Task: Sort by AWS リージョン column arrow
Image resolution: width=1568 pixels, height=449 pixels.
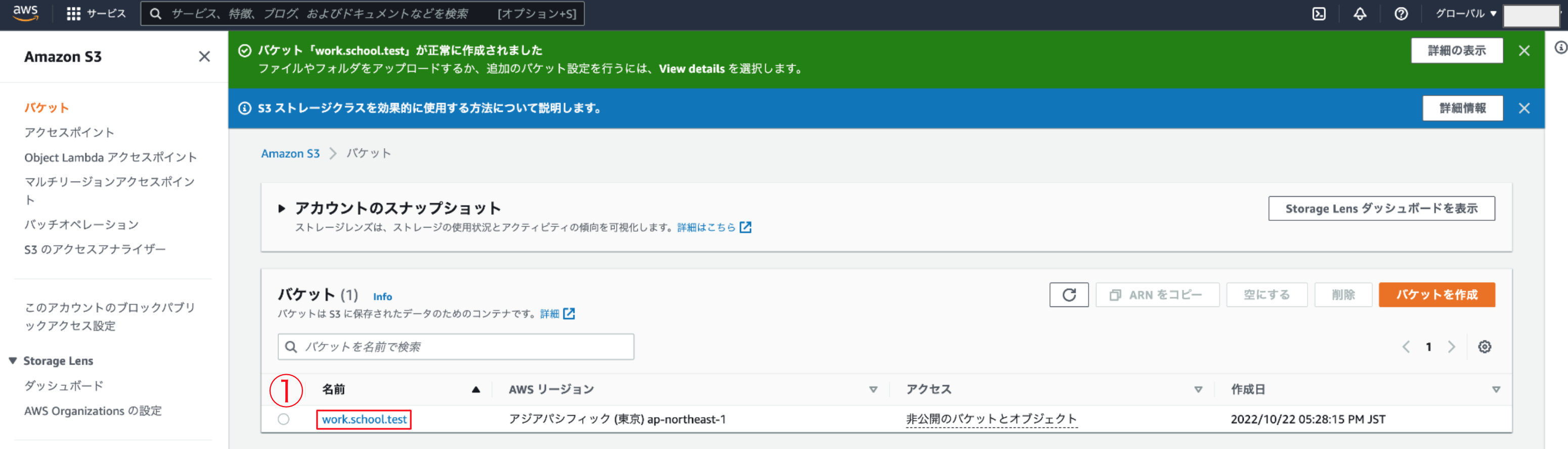Action: 874,389
